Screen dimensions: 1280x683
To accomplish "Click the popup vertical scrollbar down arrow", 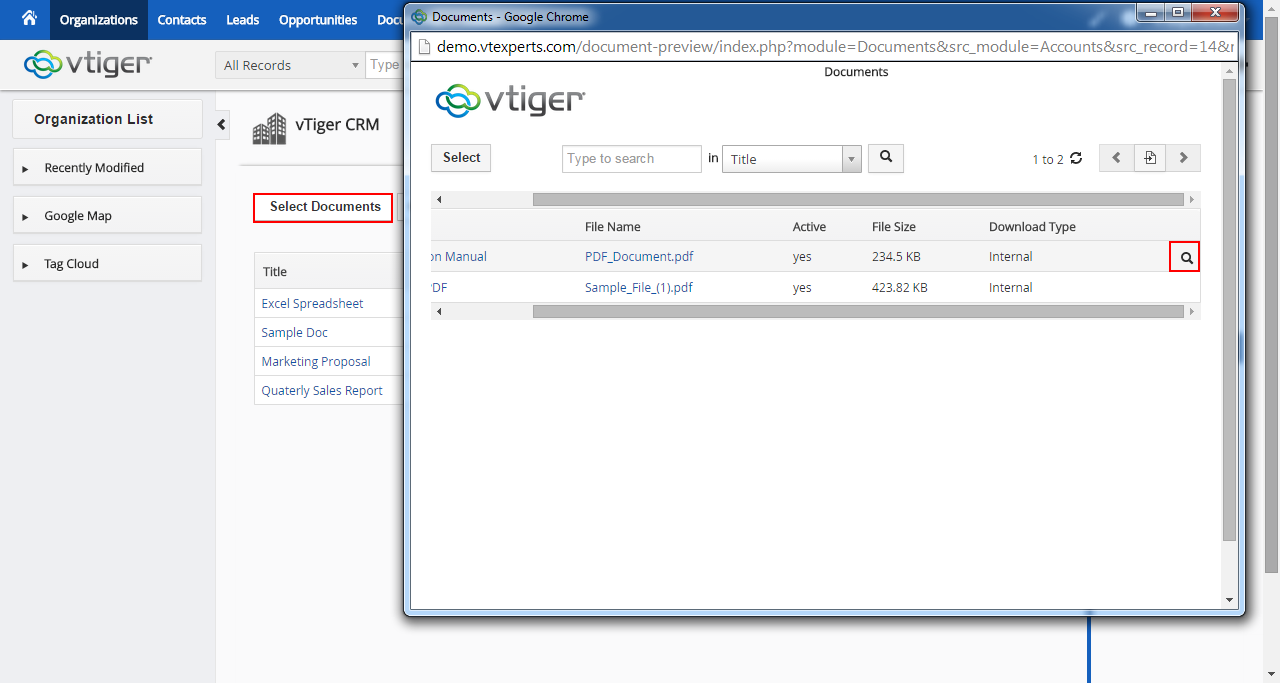I will coord(1230,600).
